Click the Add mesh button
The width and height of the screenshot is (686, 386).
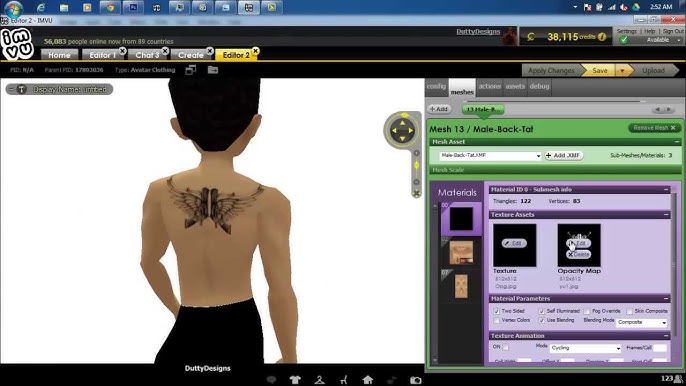tap(439, 109)
